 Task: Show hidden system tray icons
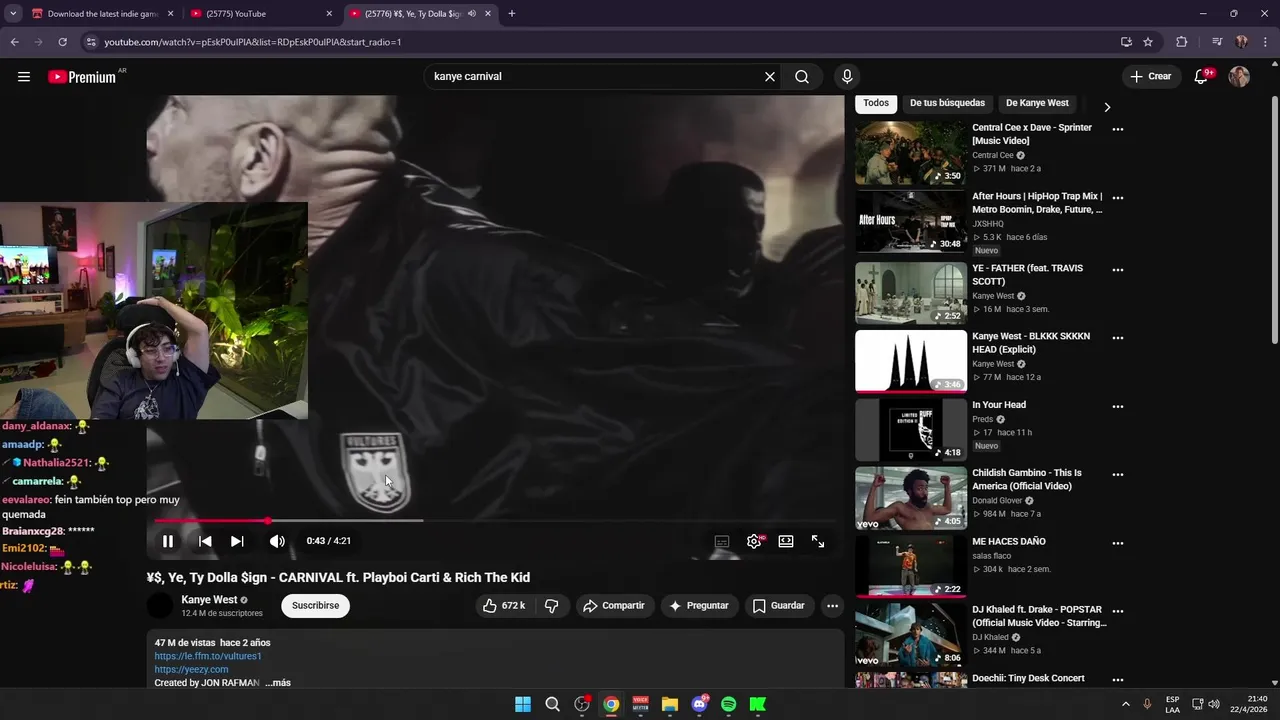click(x=1125, y=704)
